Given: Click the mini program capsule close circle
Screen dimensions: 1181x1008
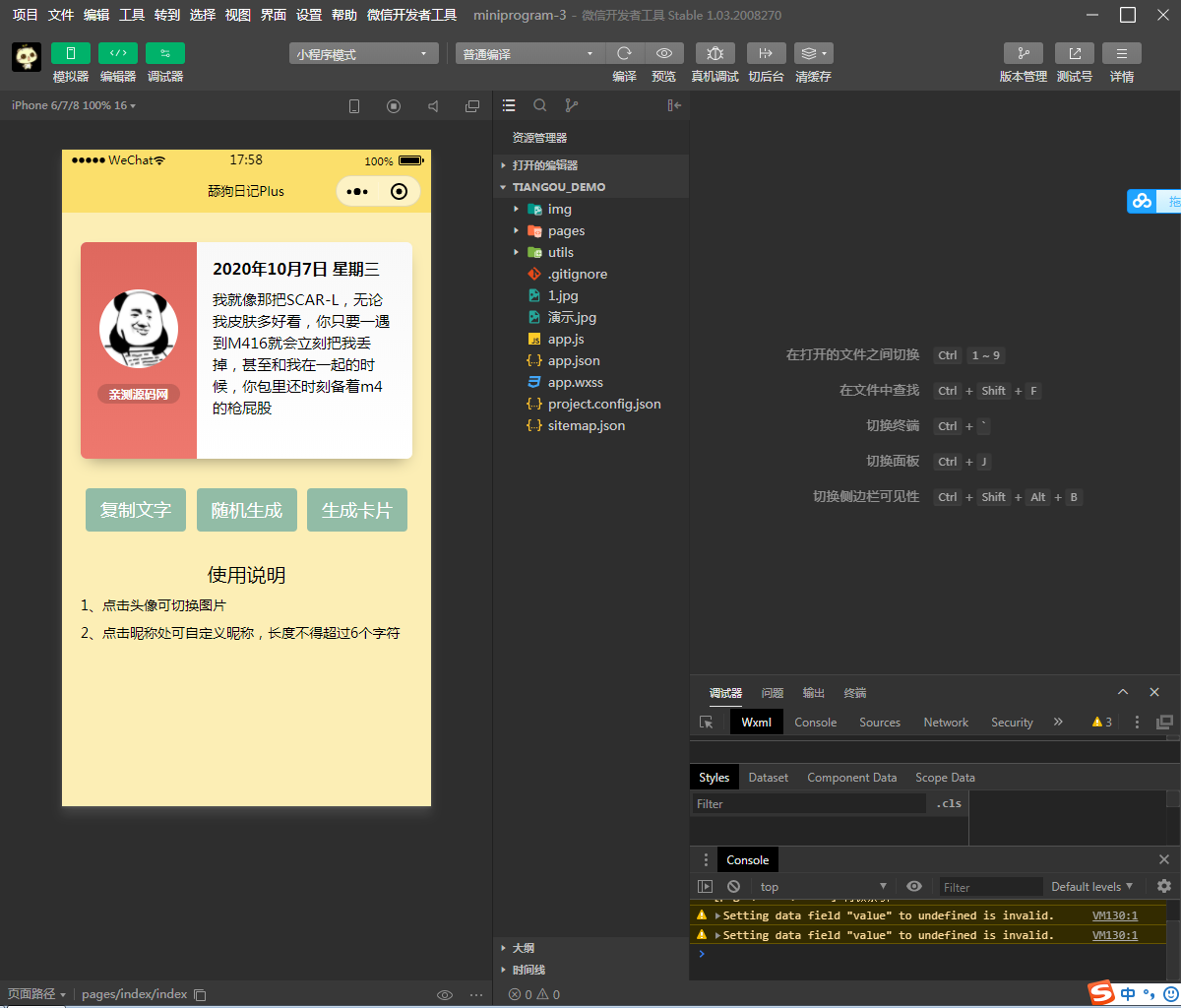Looking at the screenshot, I should tap(399, 192).
